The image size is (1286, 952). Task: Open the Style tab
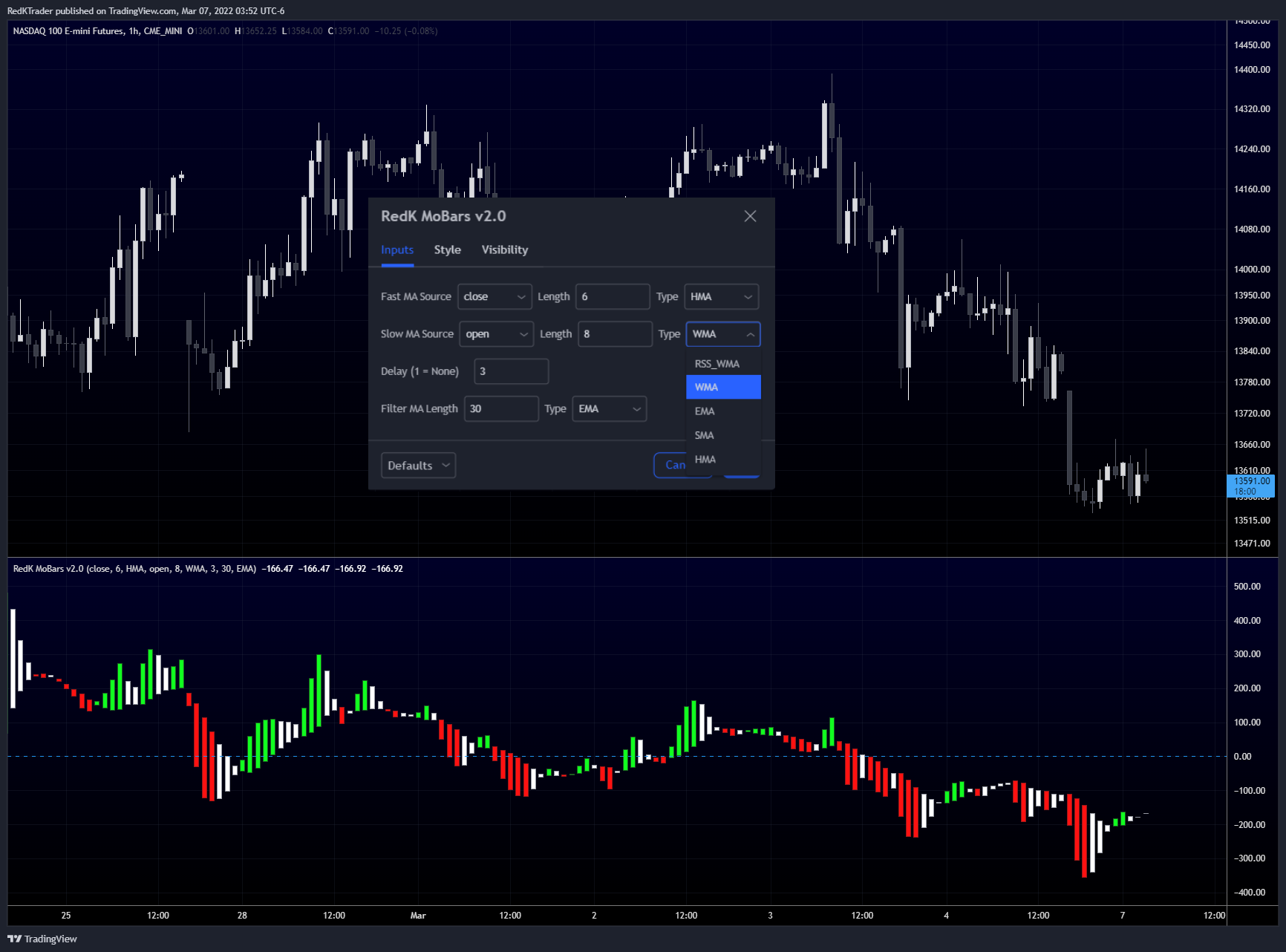448,250
